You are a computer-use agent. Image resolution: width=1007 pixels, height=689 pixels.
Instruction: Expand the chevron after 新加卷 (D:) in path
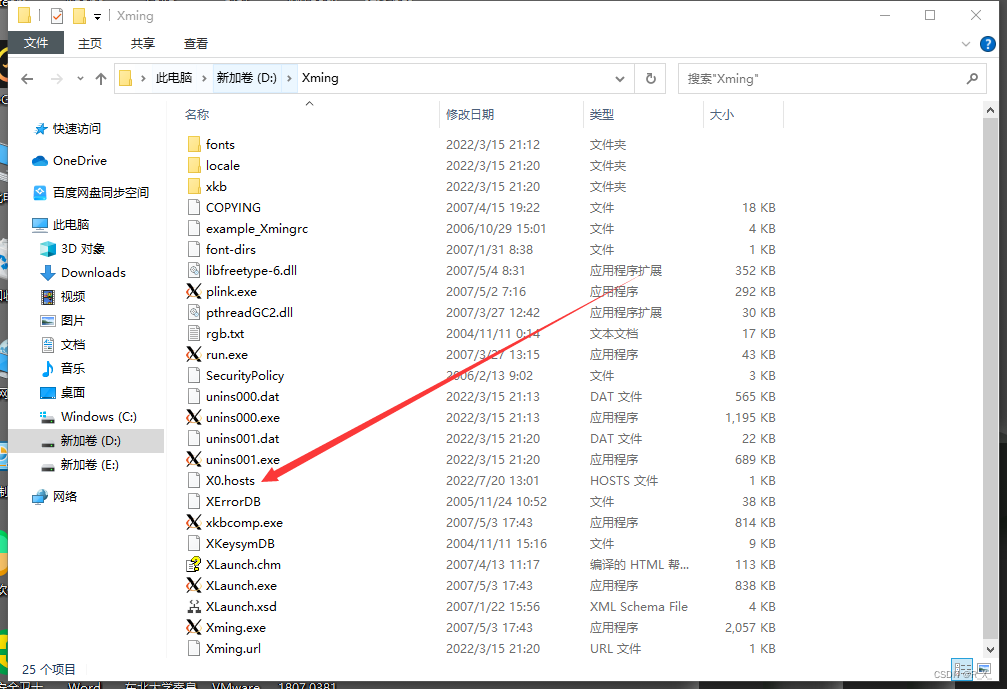pyautogui.click(x=289, y=78)
